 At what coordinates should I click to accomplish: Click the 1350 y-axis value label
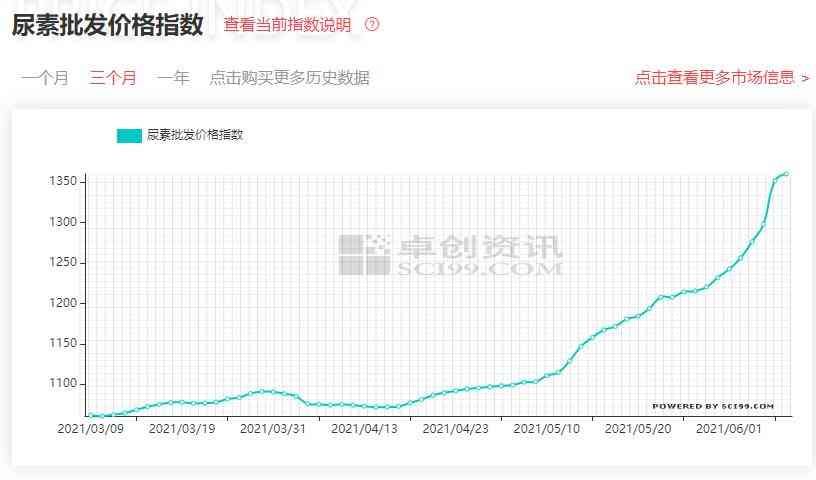pyautogui.click(x=63, y=182)
